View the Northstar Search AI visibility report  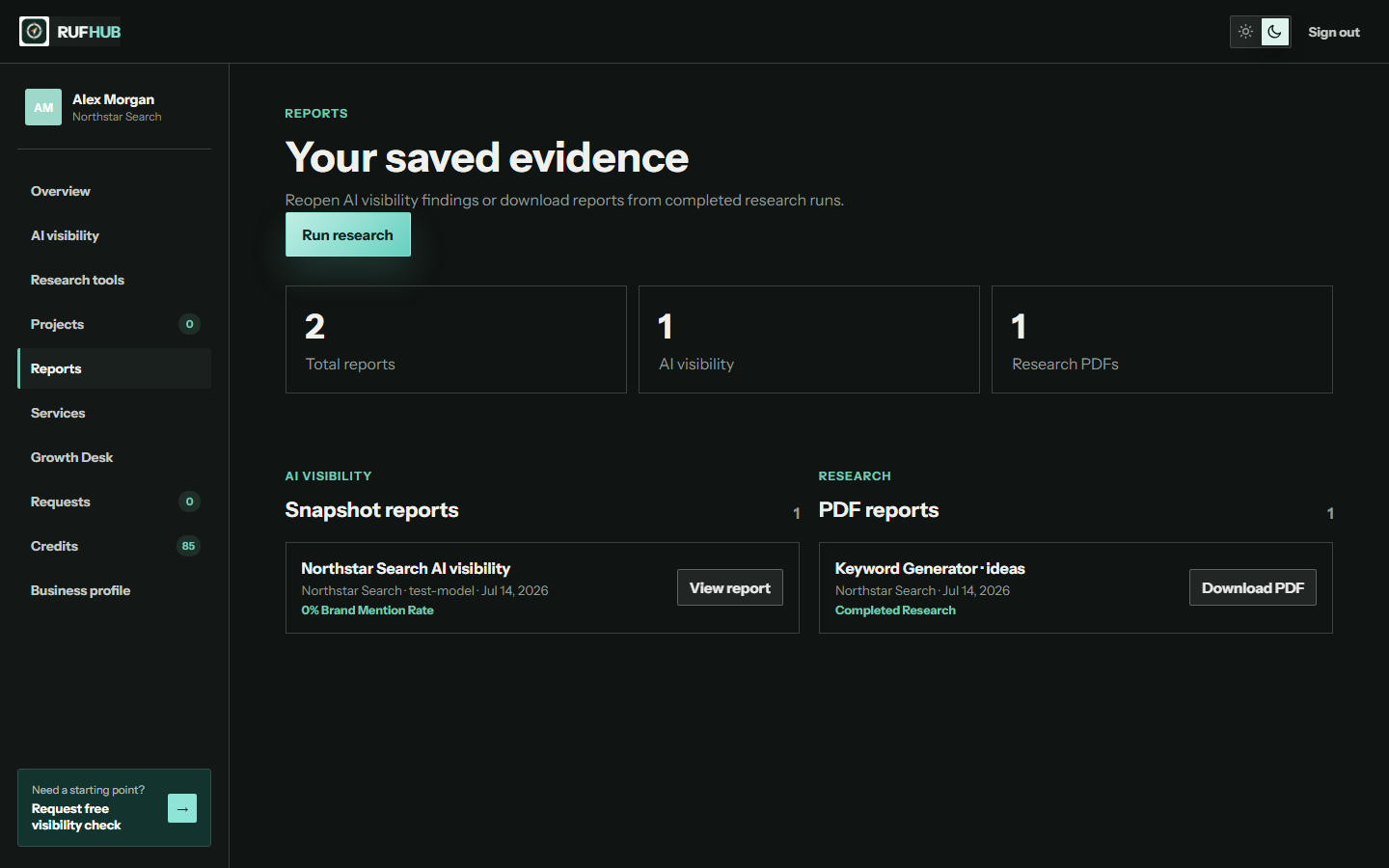(730, 587)
